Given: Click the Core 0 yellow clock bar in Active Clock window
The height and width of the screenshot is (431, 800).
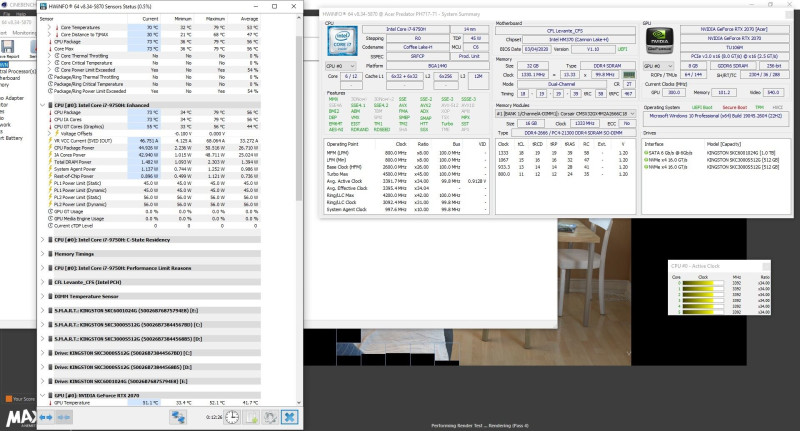Looking at the screenshot, I should 703,283.
